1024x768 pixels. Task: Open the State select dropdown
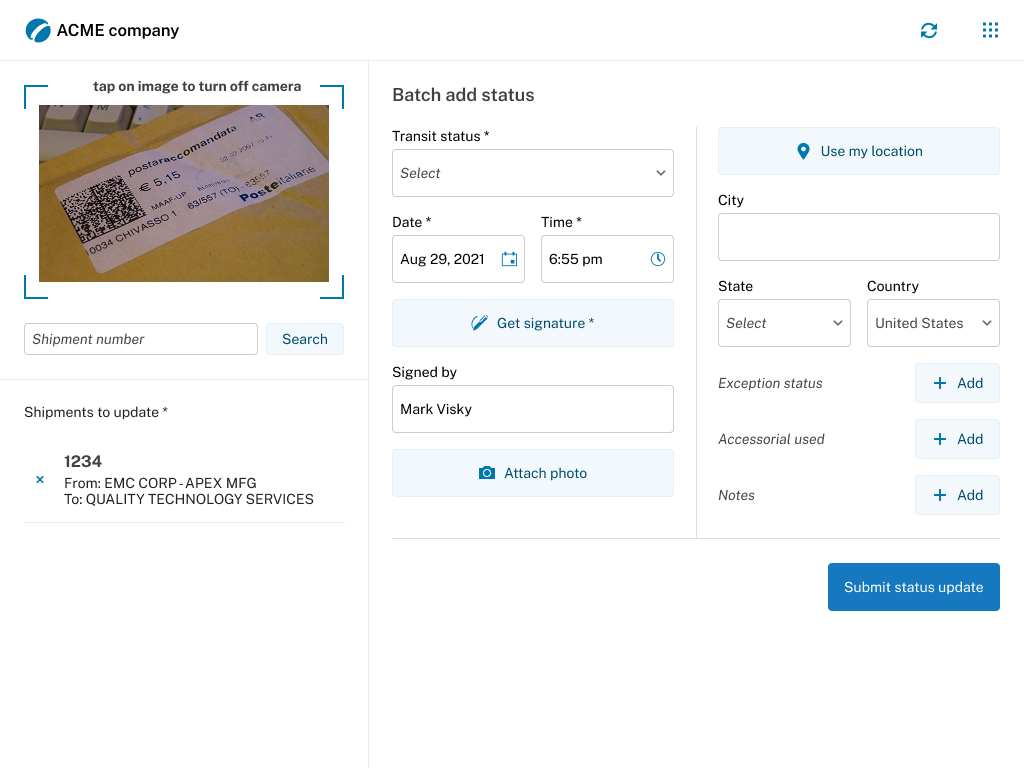[x=784, y=323]
